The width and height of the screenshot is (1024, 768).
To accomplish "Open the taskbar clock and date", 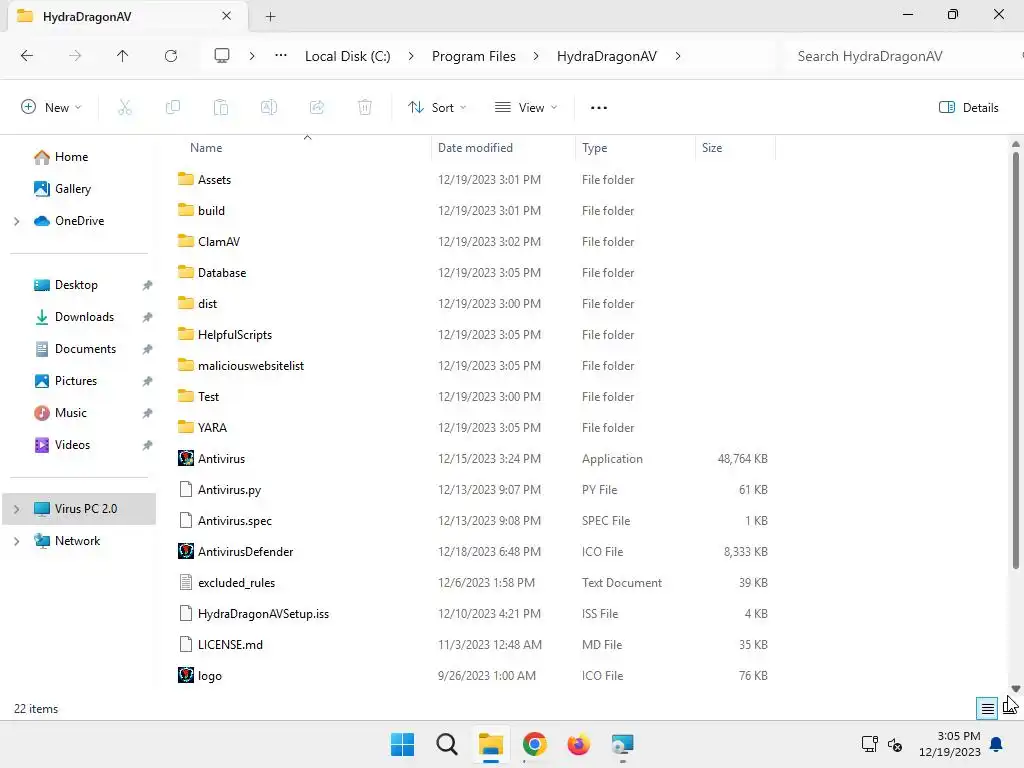I will point(950,744).
